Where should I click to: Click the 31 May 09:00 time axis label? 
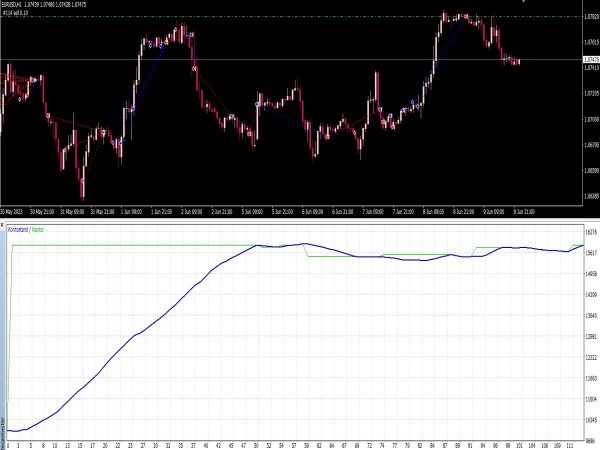coord(72,212)
